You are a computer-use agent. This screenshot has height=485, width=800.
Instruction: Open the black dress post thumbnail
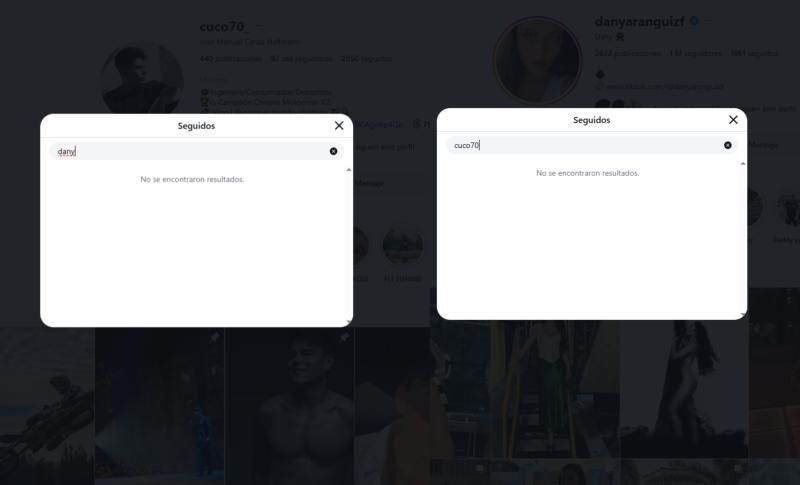(684, 389)
